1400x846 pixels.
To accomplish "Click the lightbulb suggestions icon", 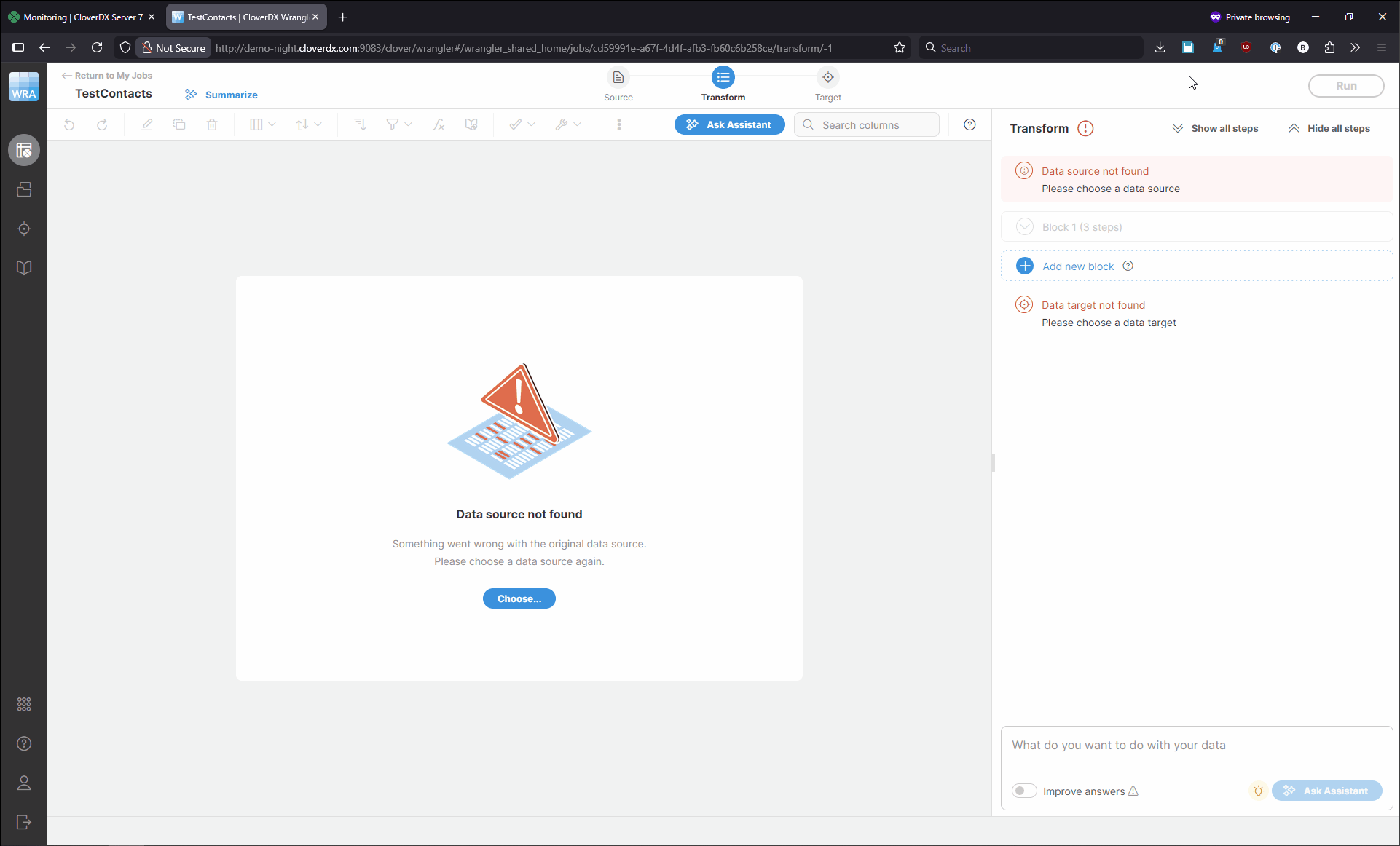I will pos(1258,791).
